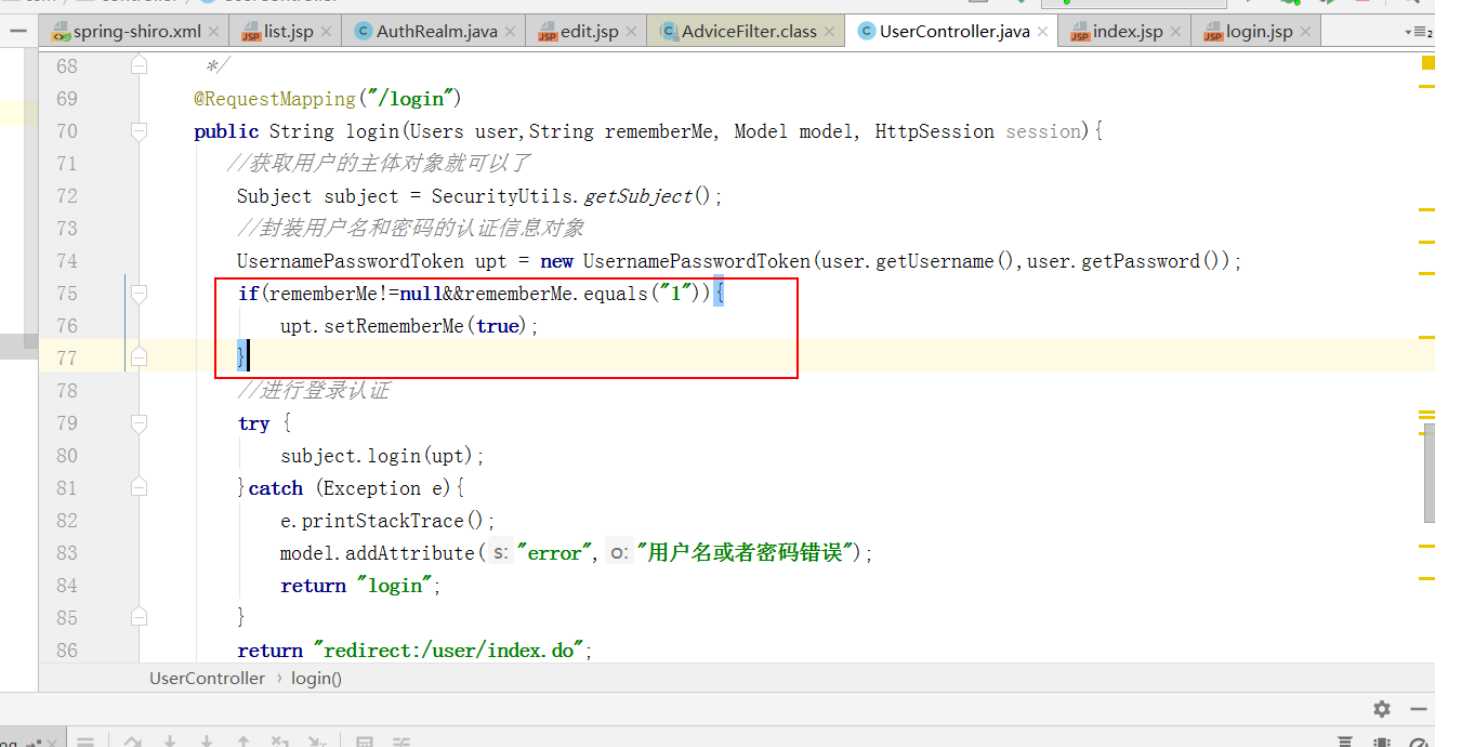Click the 进行登录认证 comment

pos(313,391)
